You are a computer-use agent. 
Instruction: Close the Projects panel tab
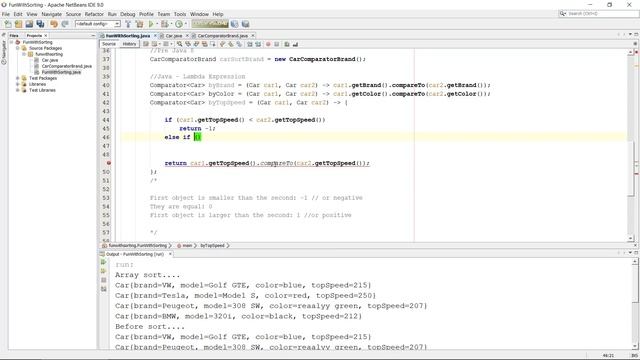pyautogui.click(x=46, y=36)
